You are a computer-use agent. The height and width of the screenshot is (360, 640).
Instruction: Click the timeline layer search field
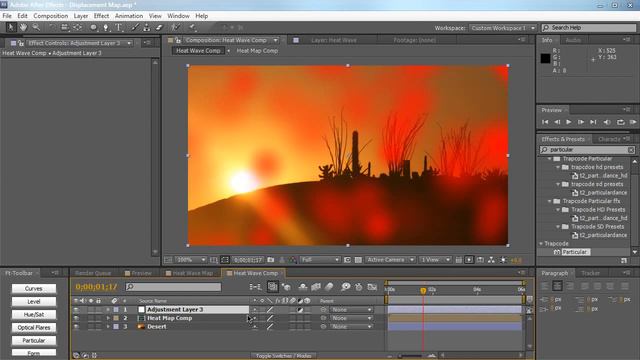173,287
